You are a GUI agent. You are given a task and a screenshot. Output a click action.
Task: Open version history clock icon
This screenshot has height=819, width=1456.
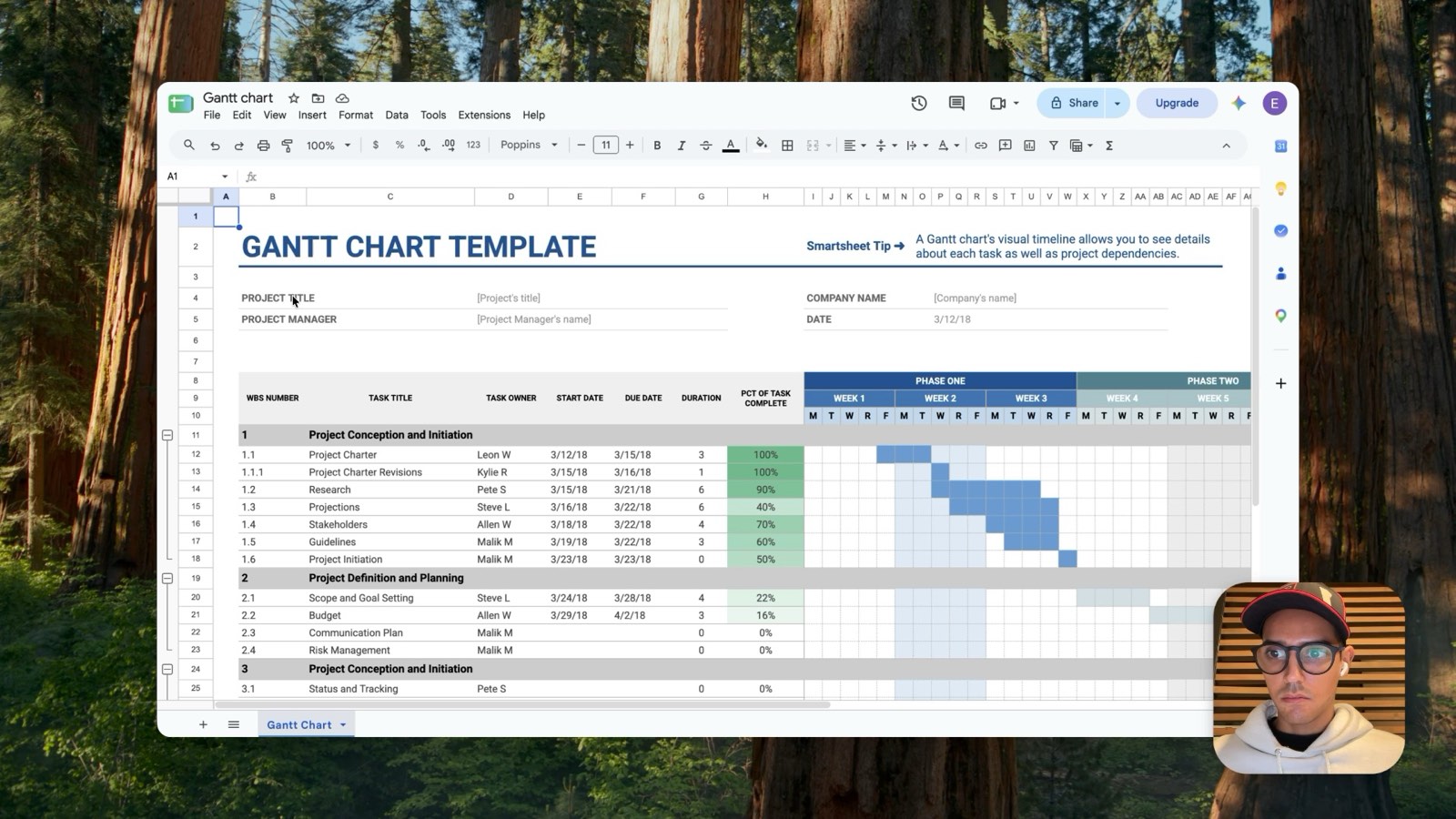919,103
